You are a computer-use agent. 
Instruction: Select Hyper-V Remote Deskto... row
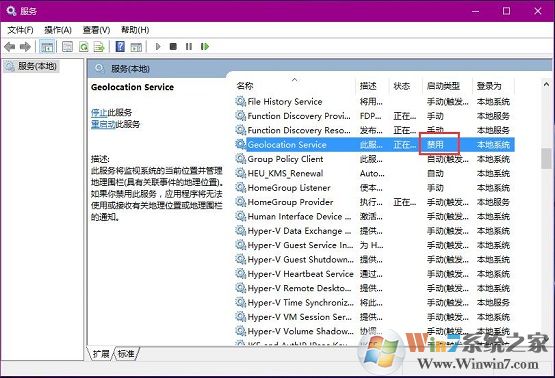[374, 288]
